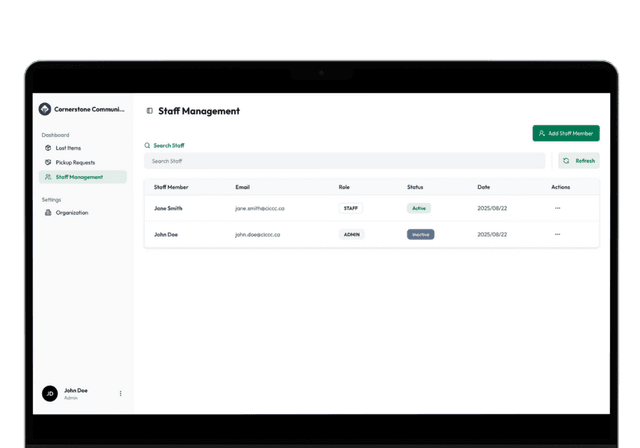Viewport: 640px width, 448px height.
Task: Toggle the sidebar panel icon
Action: pyautogui.click(x=150, y=111)
